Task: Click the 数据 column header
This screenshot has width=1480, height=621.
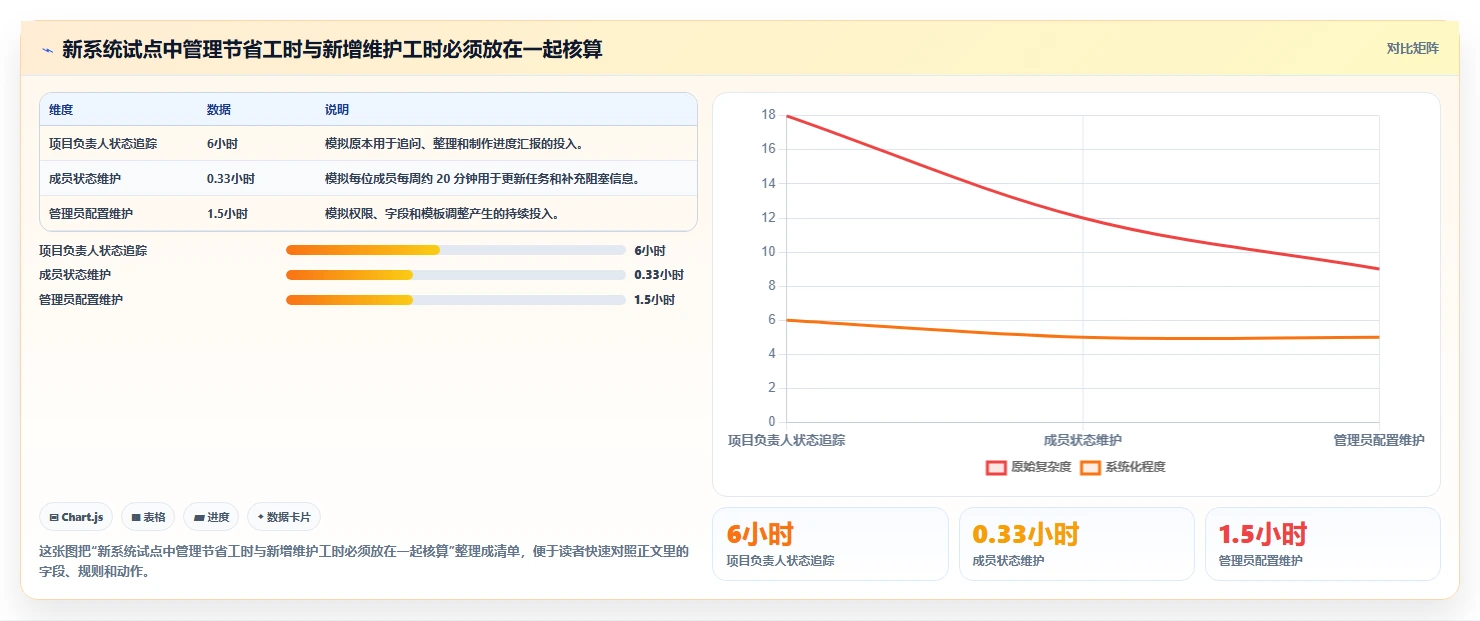Action: 219,110
